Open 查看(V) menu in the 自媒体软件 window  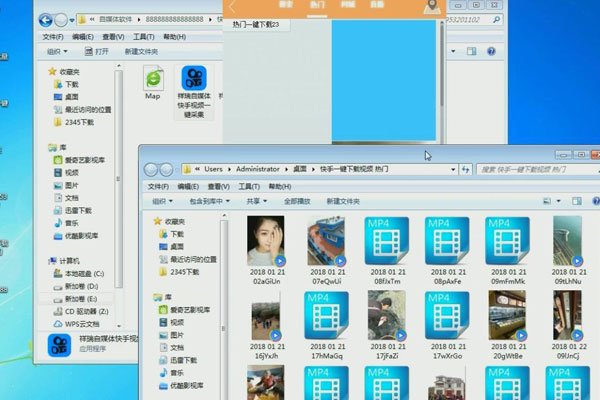[113, 37]
